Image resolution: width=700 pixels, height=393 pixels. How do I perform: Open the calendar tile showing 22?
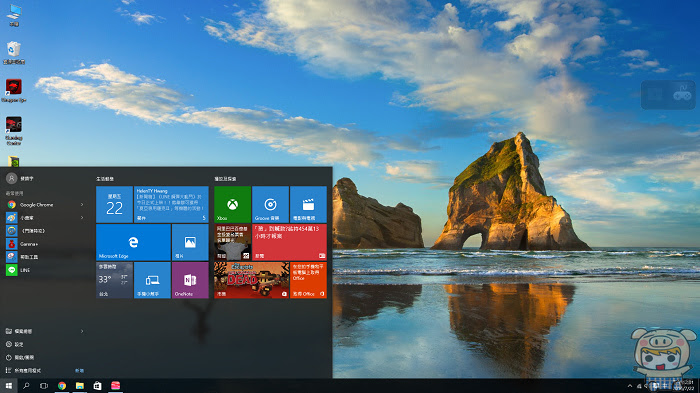[x=114, y=205]
